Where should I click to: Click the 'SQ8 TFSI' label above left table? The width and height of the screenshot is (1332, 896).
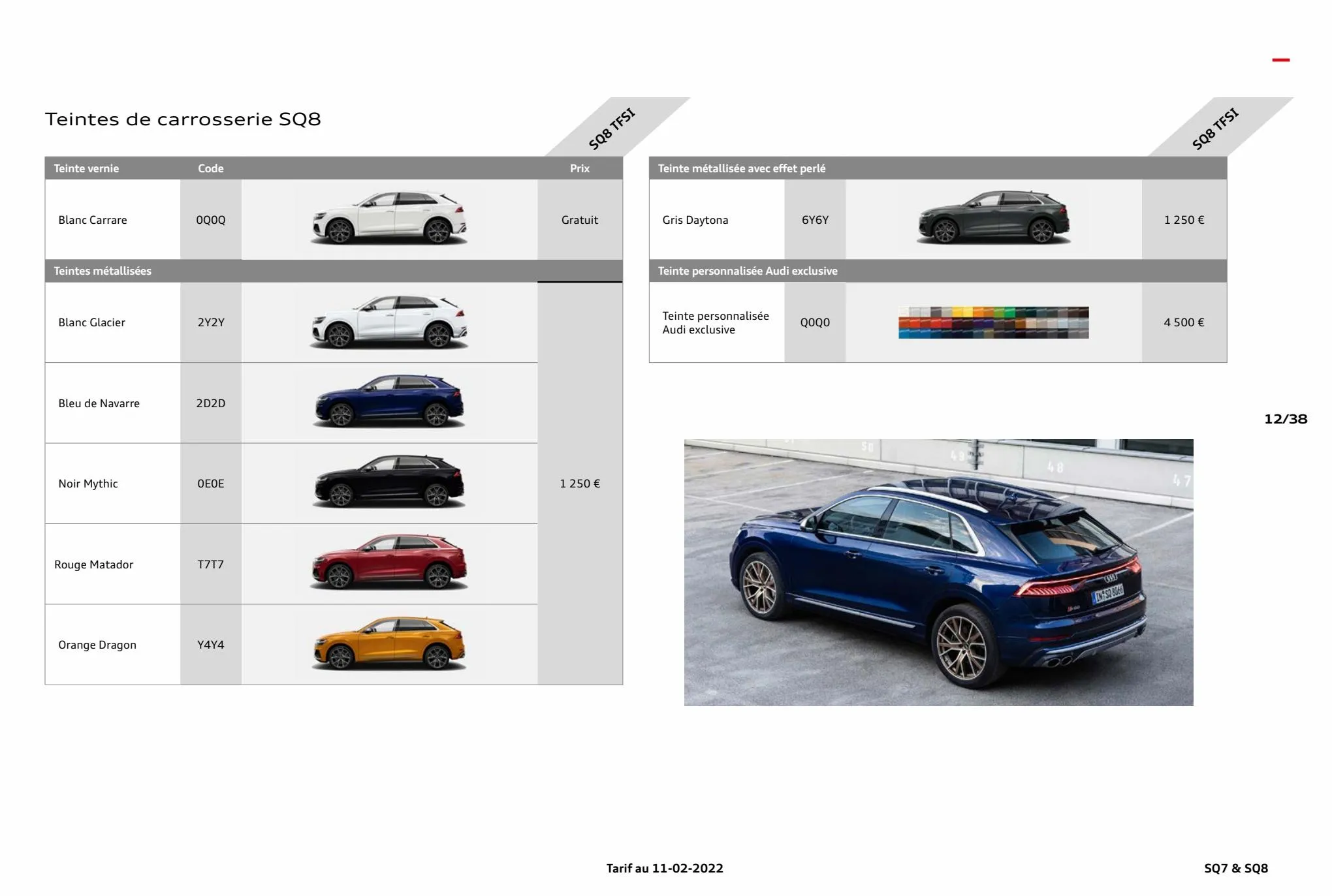point(612,129)
